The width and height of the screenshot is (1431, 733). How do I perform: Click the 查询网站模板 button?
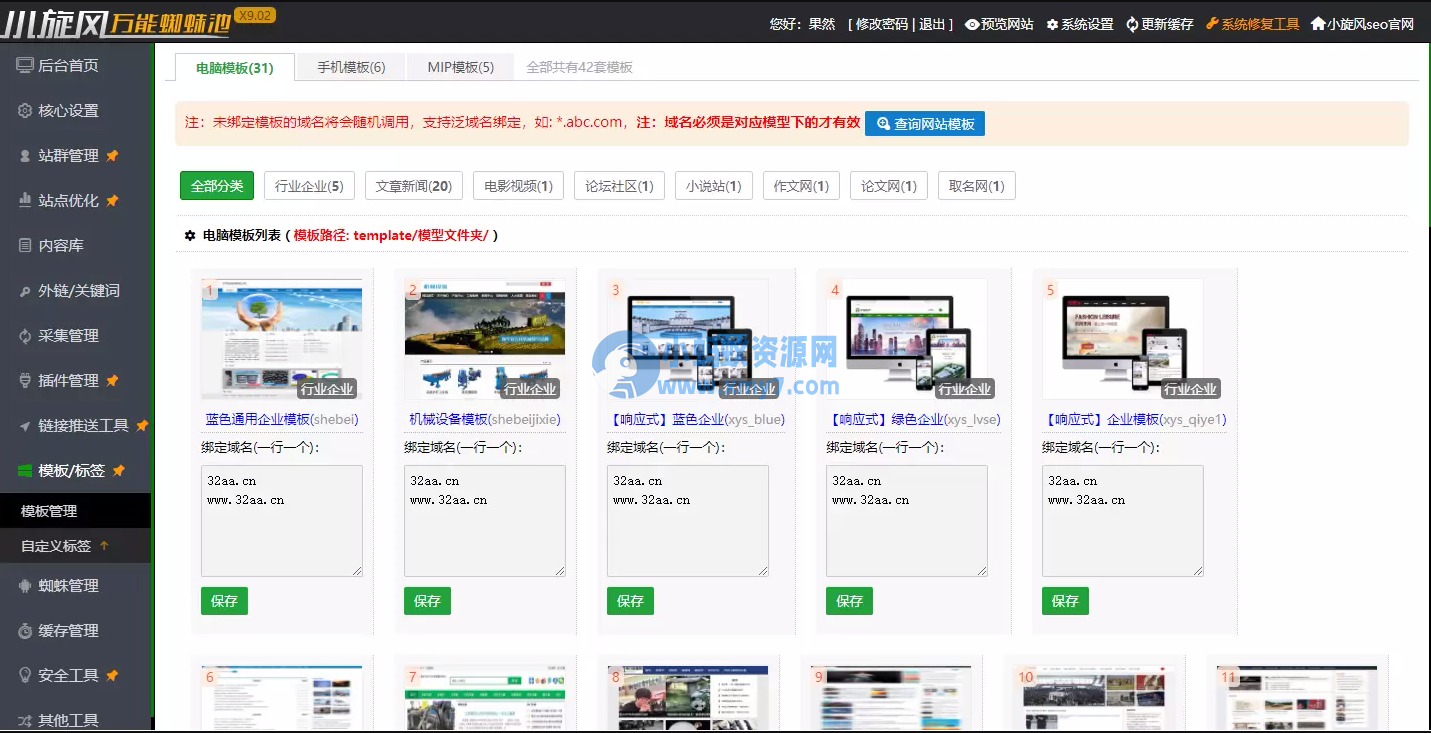click(923, 124)
